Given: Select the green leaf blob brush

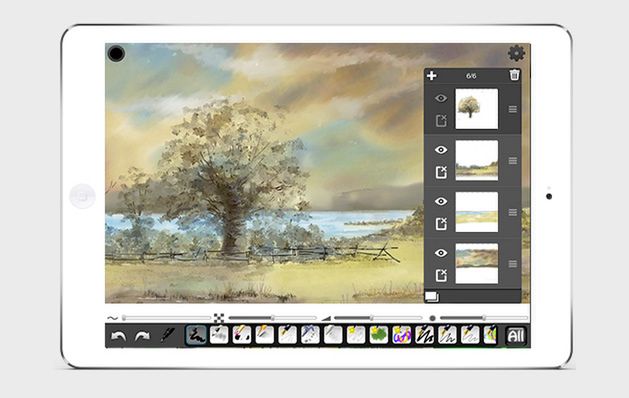Looking at the screenshot, I should point(379,335).
